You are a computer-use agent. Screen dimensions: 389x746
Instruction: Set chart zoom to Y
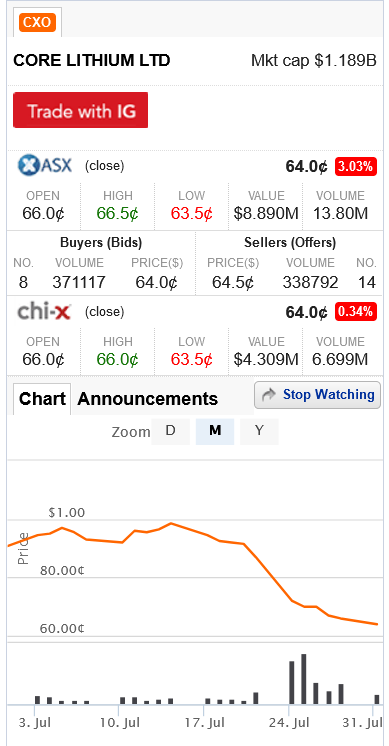(259, 431)
